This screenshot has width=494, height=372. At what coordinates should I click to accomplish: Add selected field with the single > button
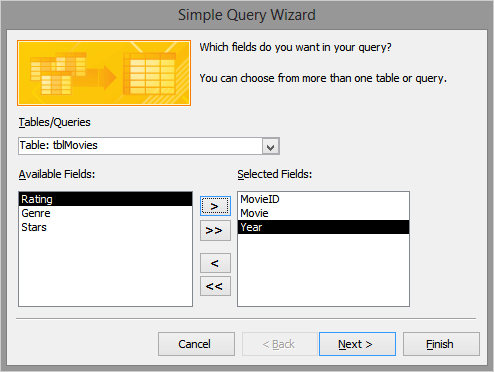click(x=215, y=206)
